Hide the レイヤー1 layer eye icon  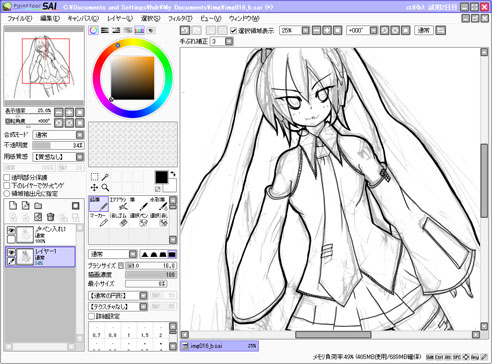point(11,252)
